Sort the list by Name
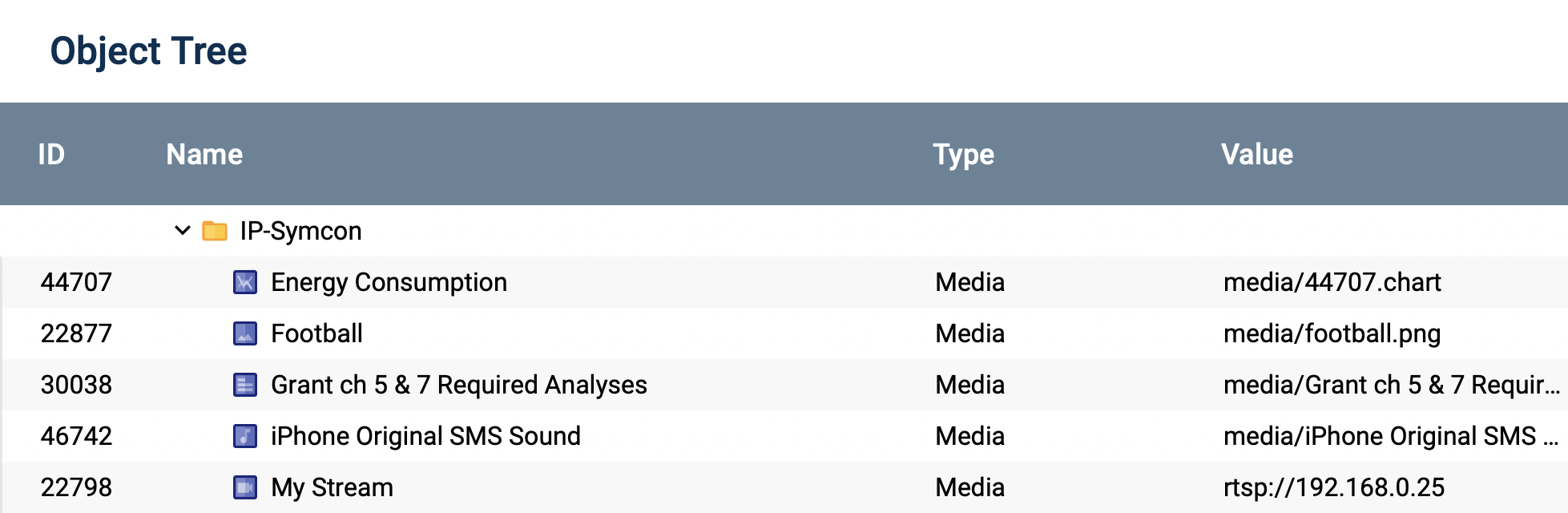 pos(204,154)
